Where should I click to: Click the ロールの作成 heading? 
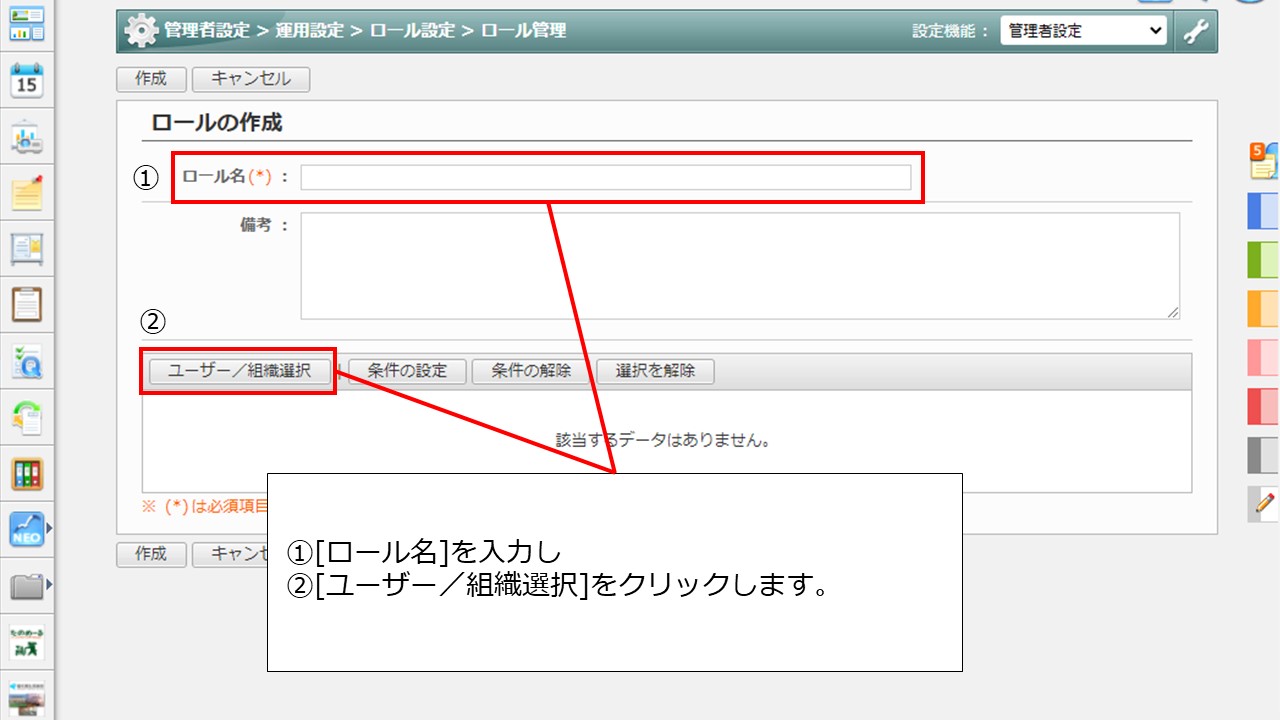point(217,123)
